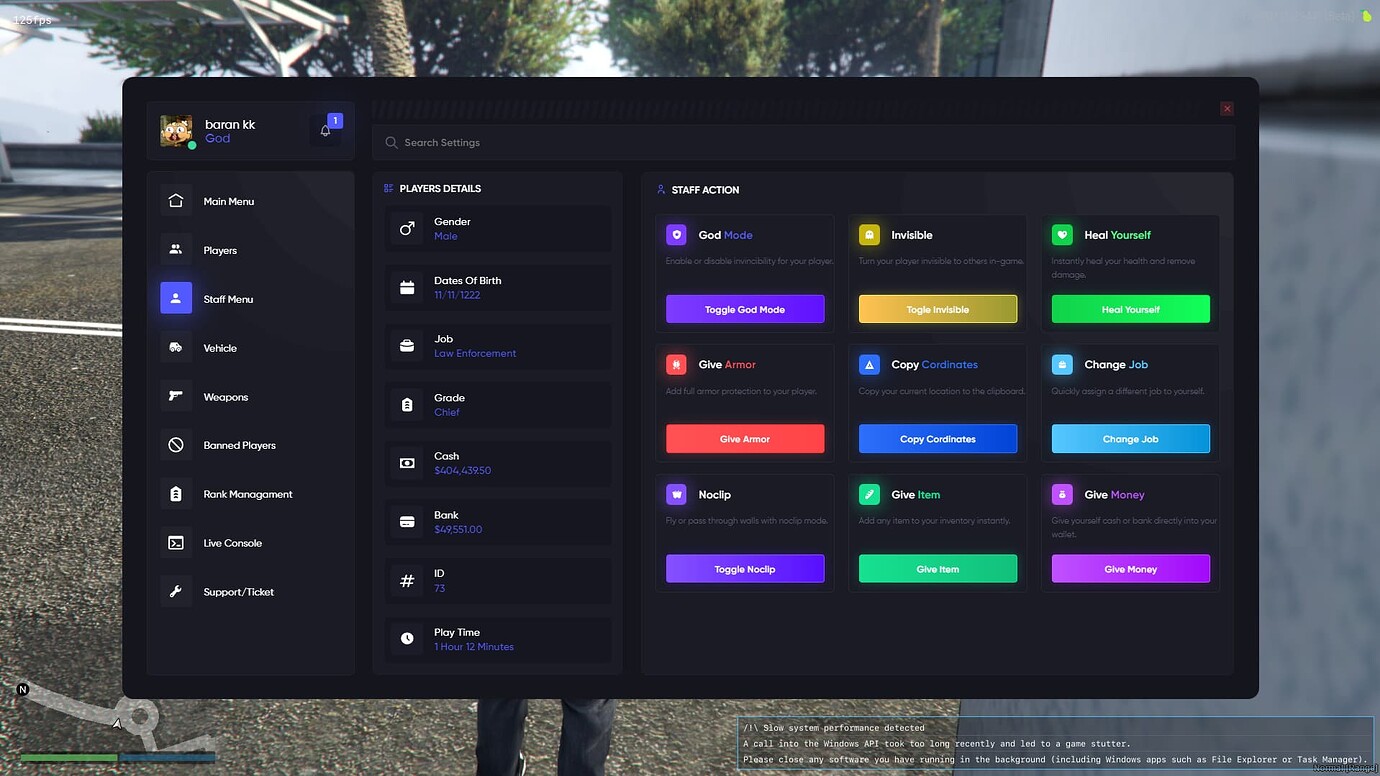Open the Weapons menu via the pistol icon
The width and height of the screenshot is (1380, 776).
175,396
